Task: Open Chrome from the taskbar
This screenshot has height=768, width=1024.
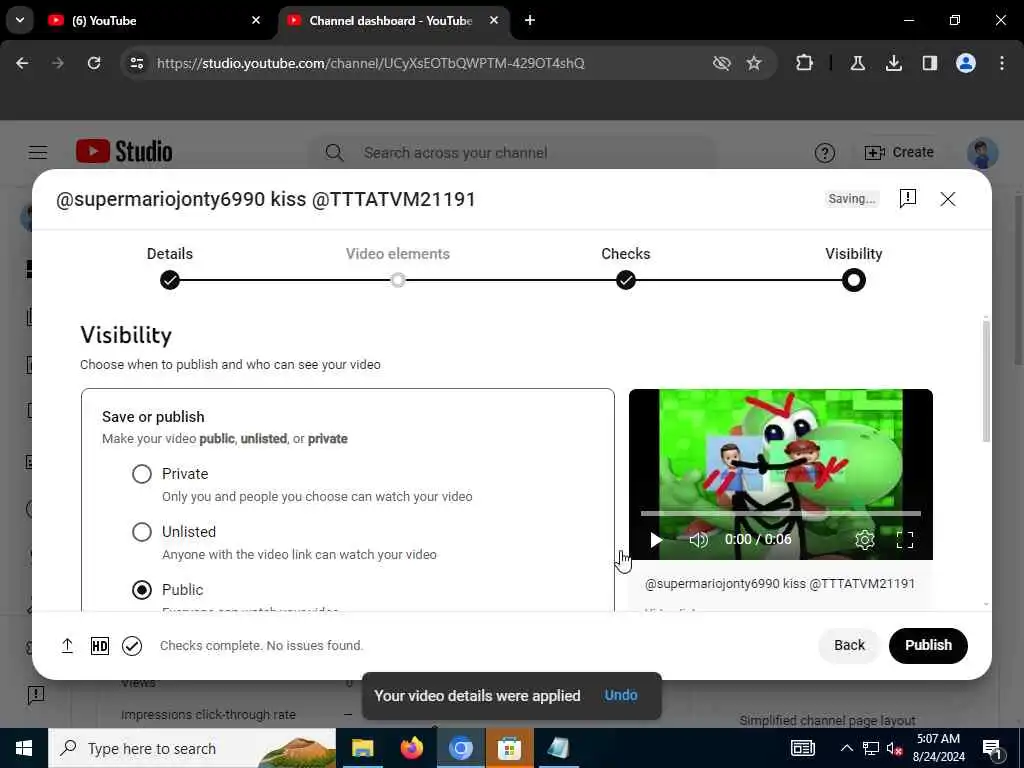Action: [460, 748]
